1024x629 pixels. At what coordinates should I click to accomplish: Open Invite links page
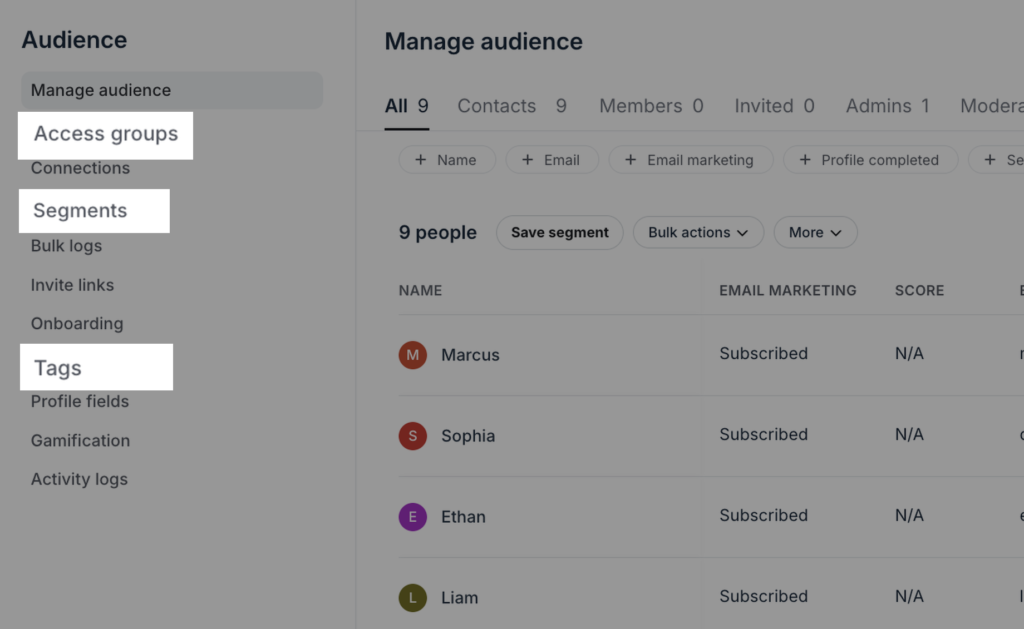[x=72, y=285]
